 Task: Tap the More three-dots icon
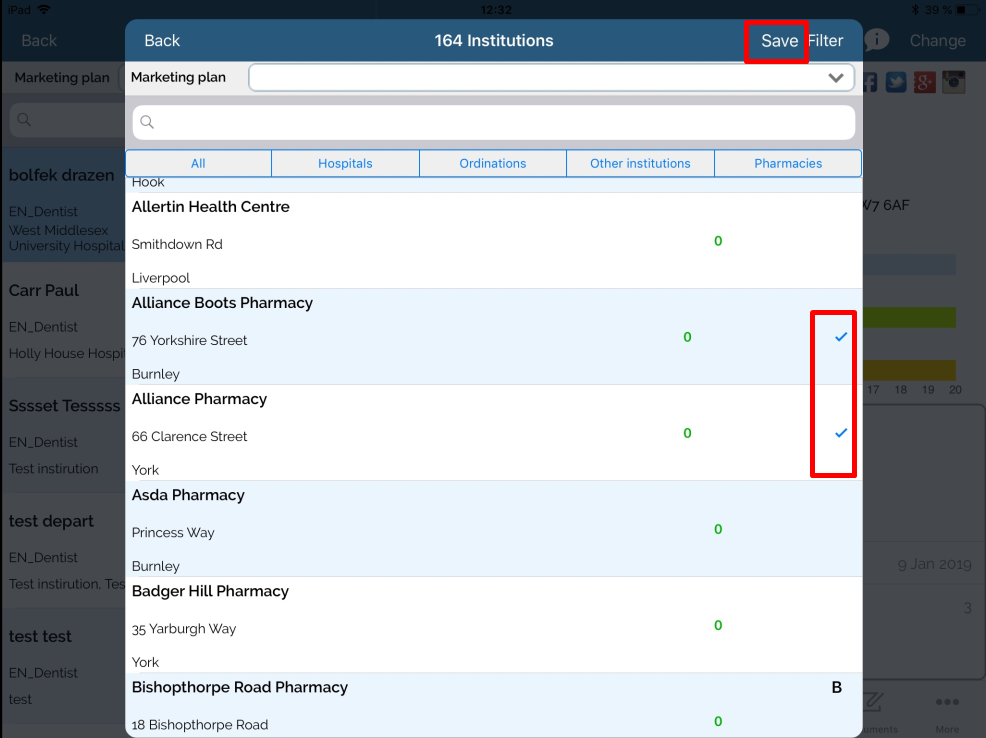point(946,704)
